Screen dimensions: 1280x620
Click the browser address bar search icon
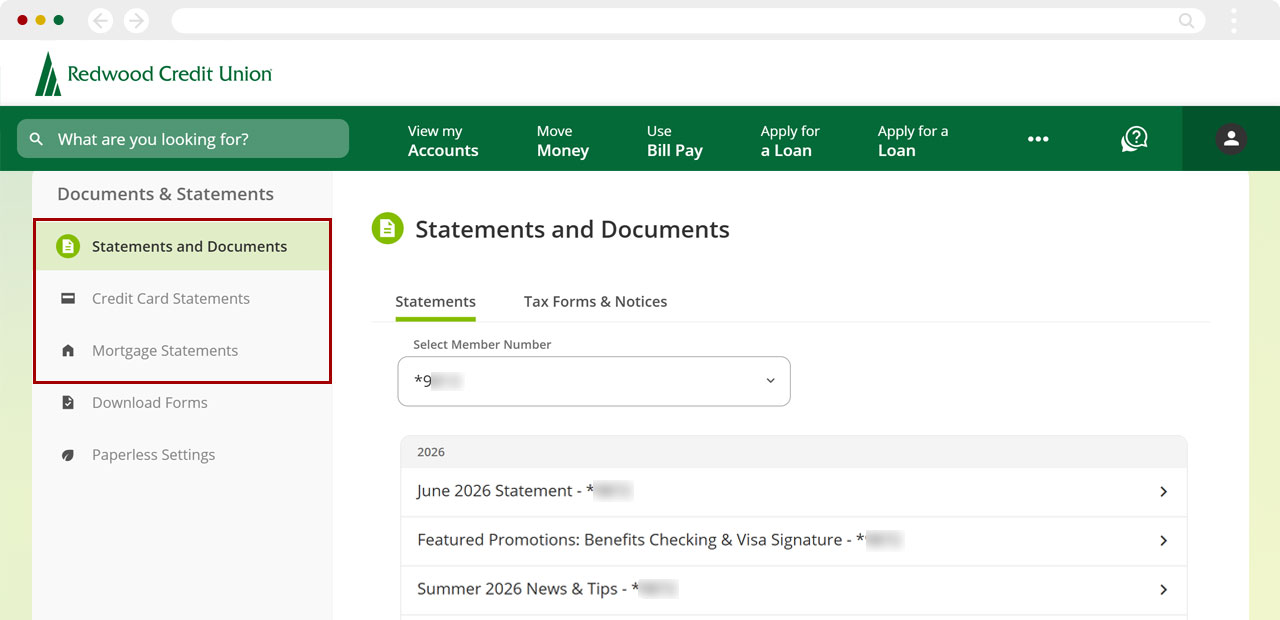click(x=1187, y=20)
